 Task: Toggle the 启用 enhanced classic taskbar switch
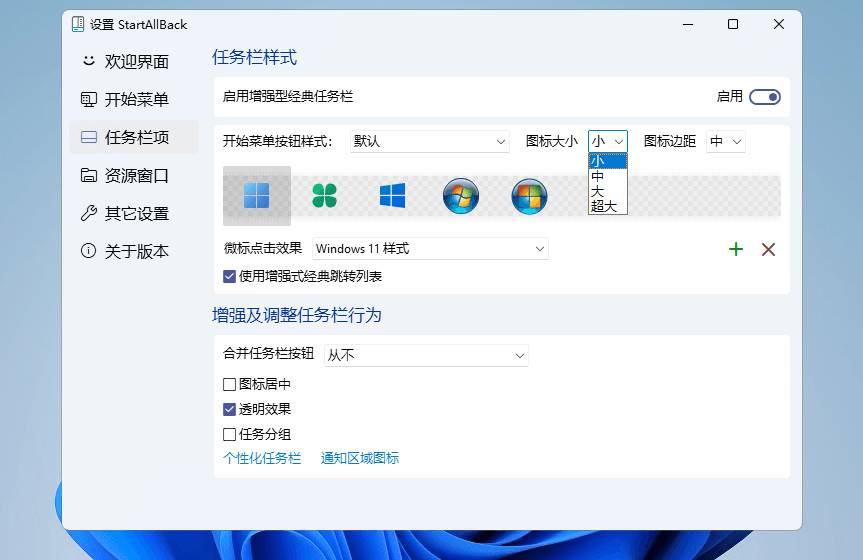[765, 97]
